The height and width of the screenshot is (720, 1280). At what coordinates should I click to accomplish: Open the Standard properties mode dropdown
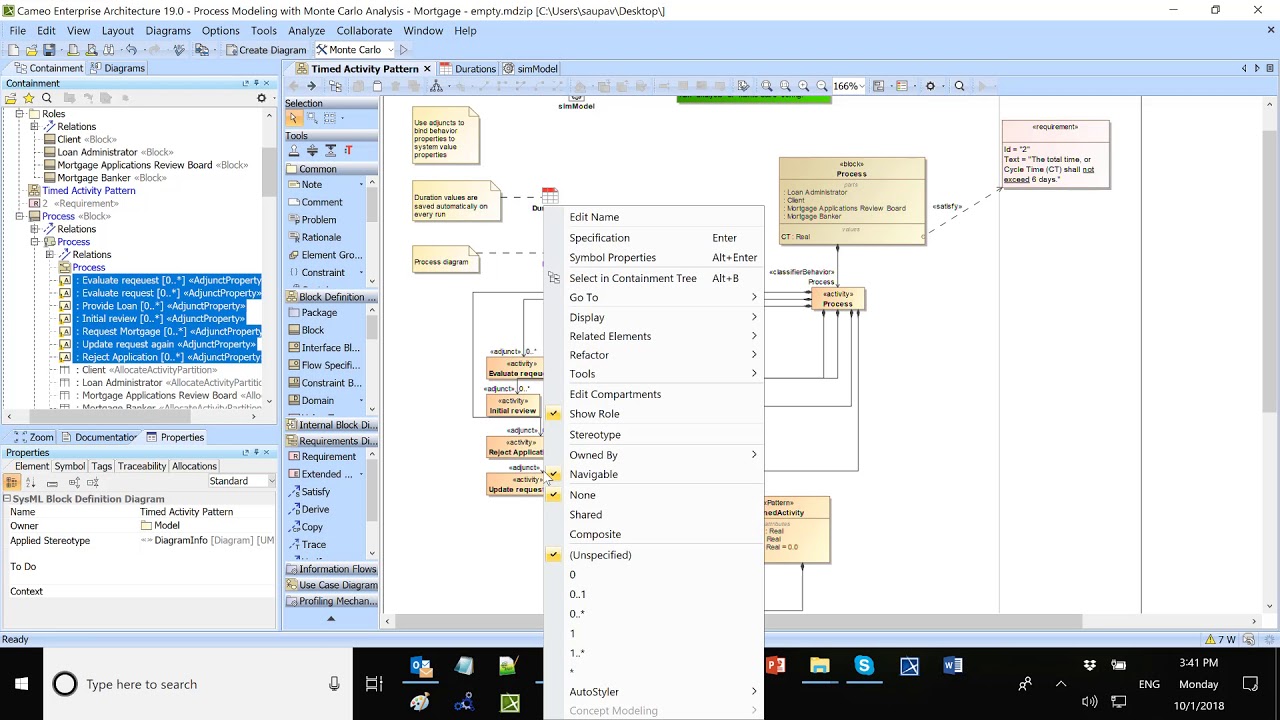point(271,482)
